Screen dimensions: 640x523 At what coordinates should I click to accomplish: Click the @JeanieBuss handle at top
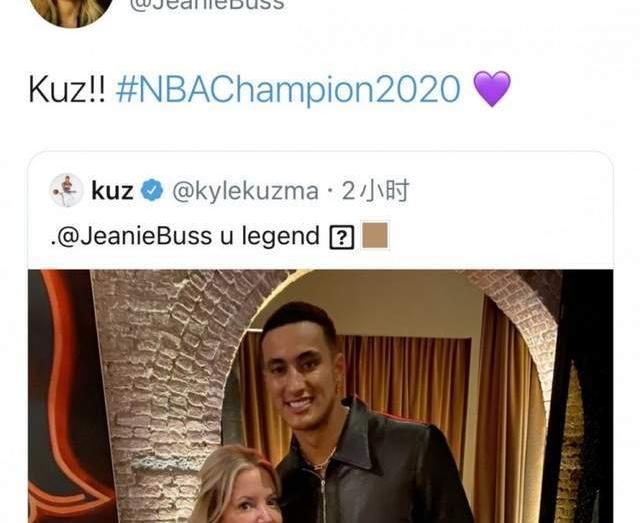coord(207,4)
